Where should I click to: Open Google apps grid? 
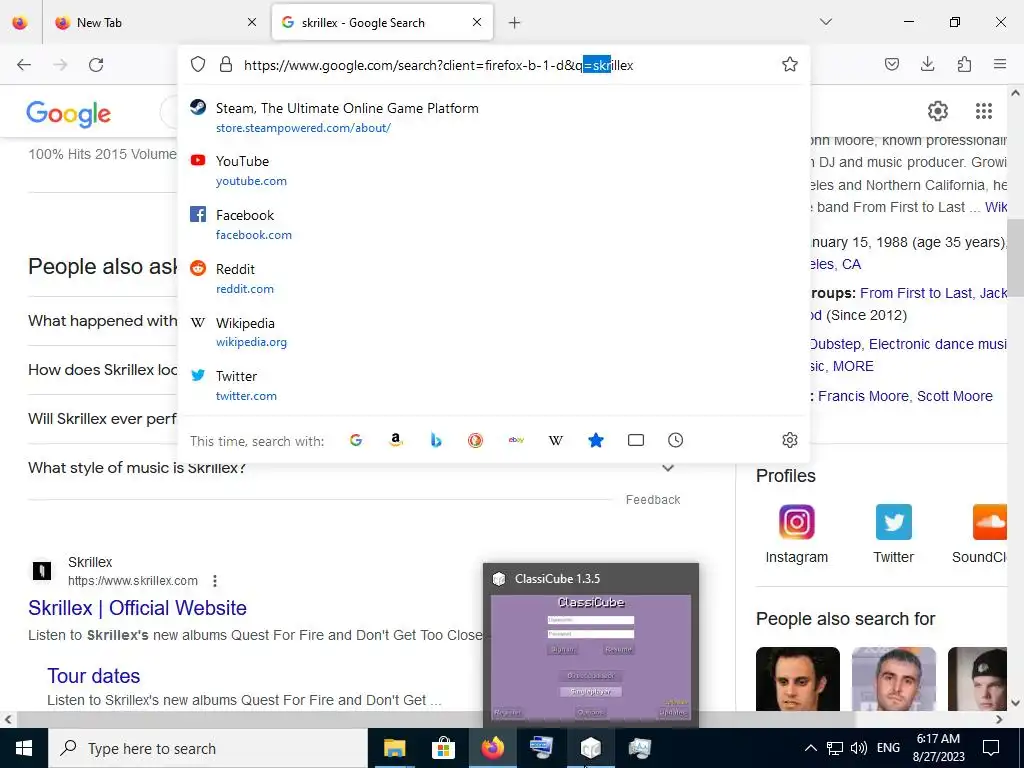click(984, 111)
